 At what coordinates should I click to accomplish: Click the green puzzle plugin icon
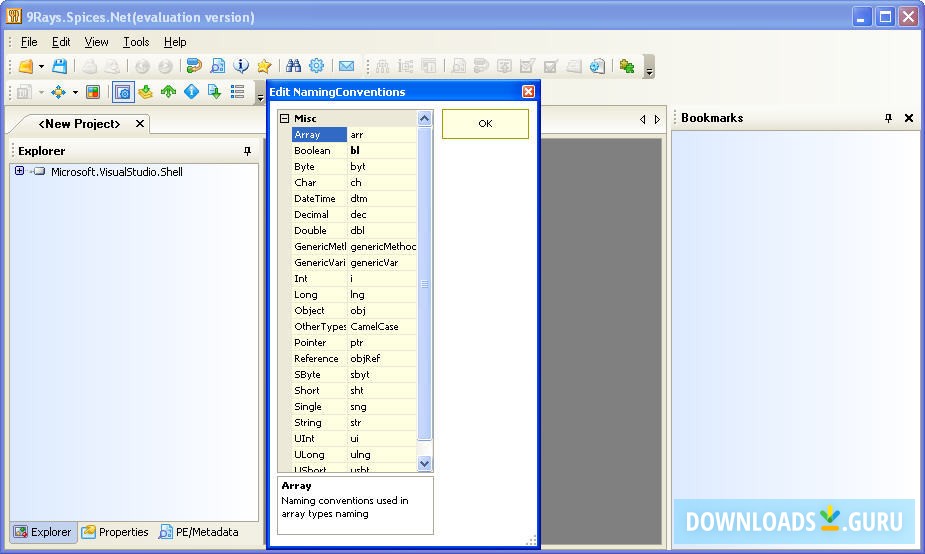(626, 66)
